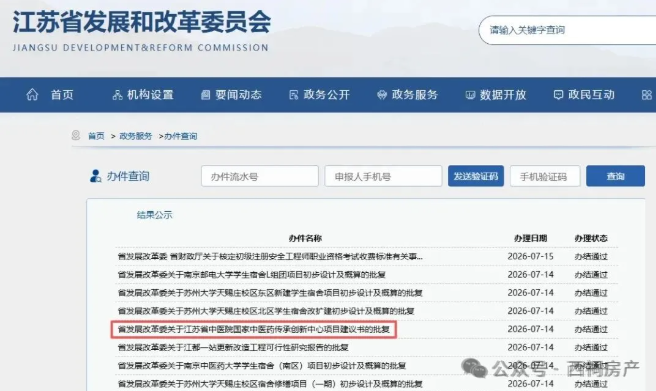The image size is (656, 391).
Task: Click the date in the 江苏省中医院 row
Action: (x=530, y=330)
